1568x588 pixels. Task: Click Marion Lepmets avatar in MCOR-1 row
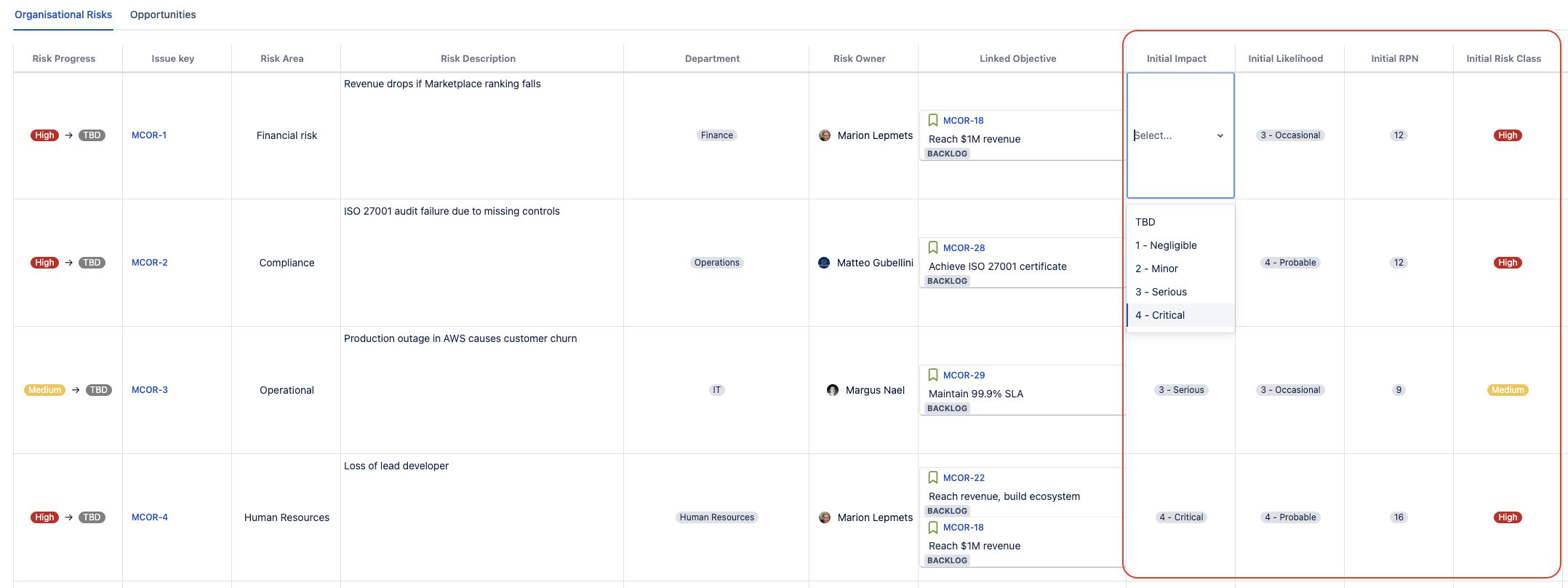click(825, 135)
